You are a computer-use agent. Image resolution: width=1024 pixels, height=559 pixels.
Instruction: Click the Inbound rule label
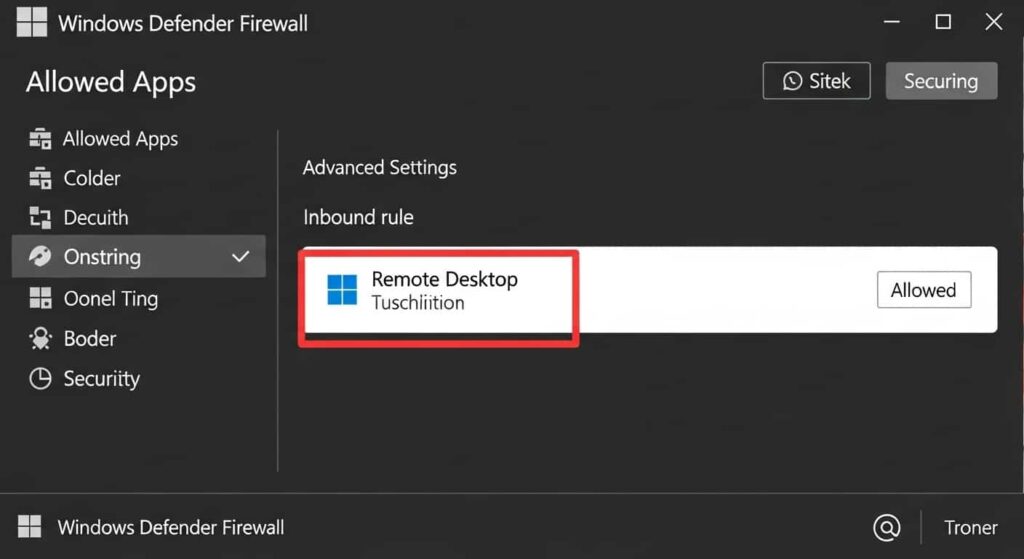[x=358, y=217]
